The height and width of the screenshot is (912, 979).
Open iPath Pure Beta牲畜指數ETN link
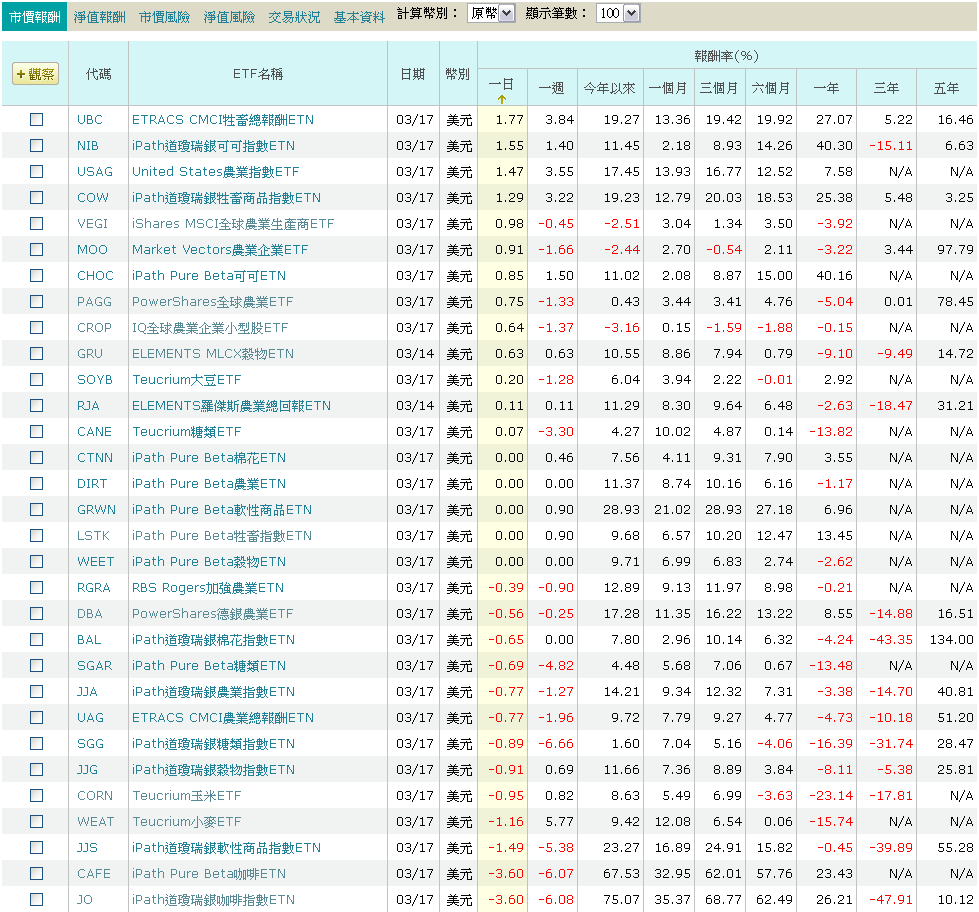(x=222, y=536)
